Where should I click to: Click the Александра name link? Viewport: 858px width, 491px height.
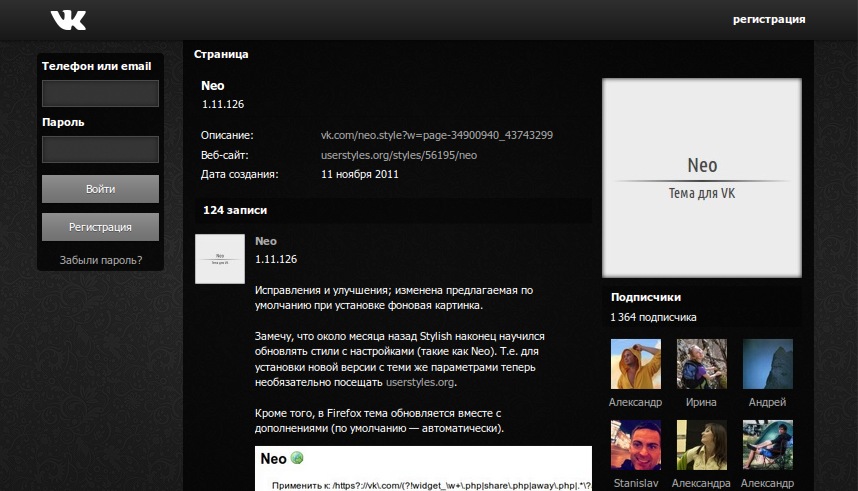[x=701, y=483]
